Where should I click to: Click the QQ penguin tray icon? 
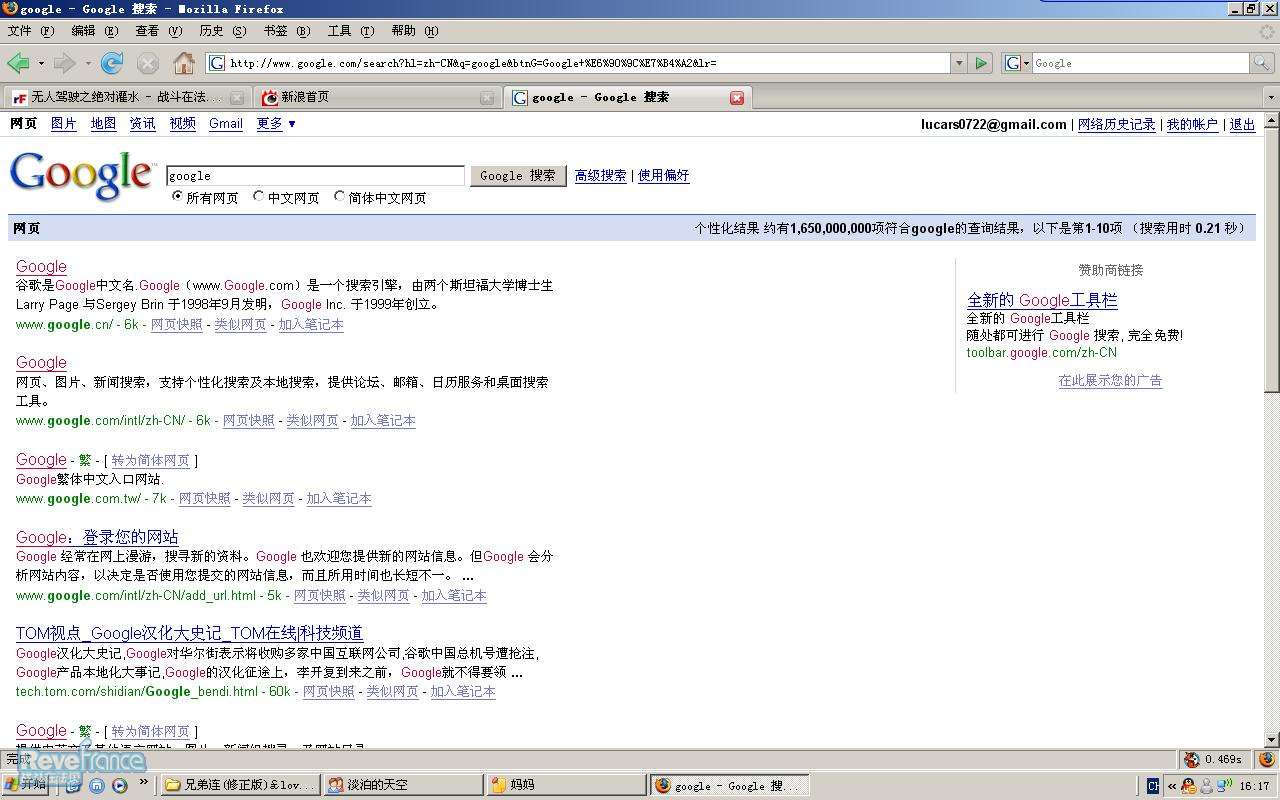1188,786
